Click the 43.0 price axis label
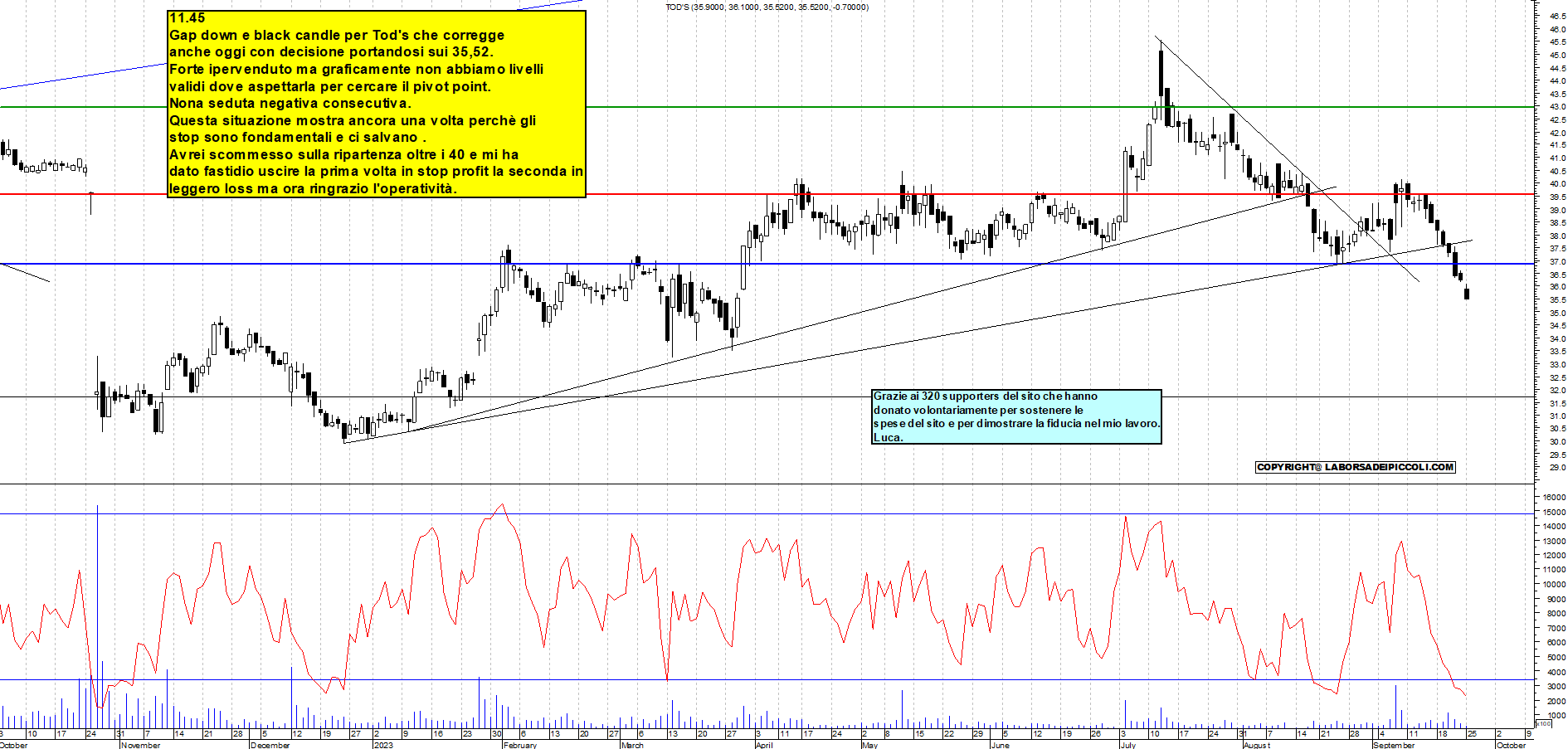Image resolution: width=1568 pixels, height=749 pixels. tap(1557, 107)
